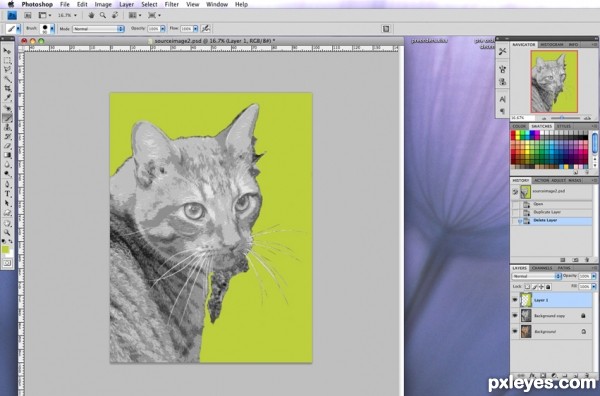Hide Layer 1 with its eye icon

(x=515, y=300)
